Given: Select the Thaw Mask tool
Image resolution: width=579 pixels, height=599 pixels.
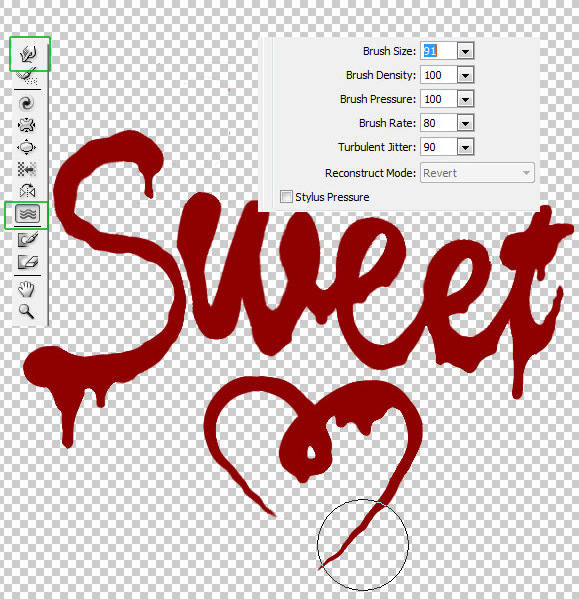Looking at the screenshot, I should tap(28, 262).
